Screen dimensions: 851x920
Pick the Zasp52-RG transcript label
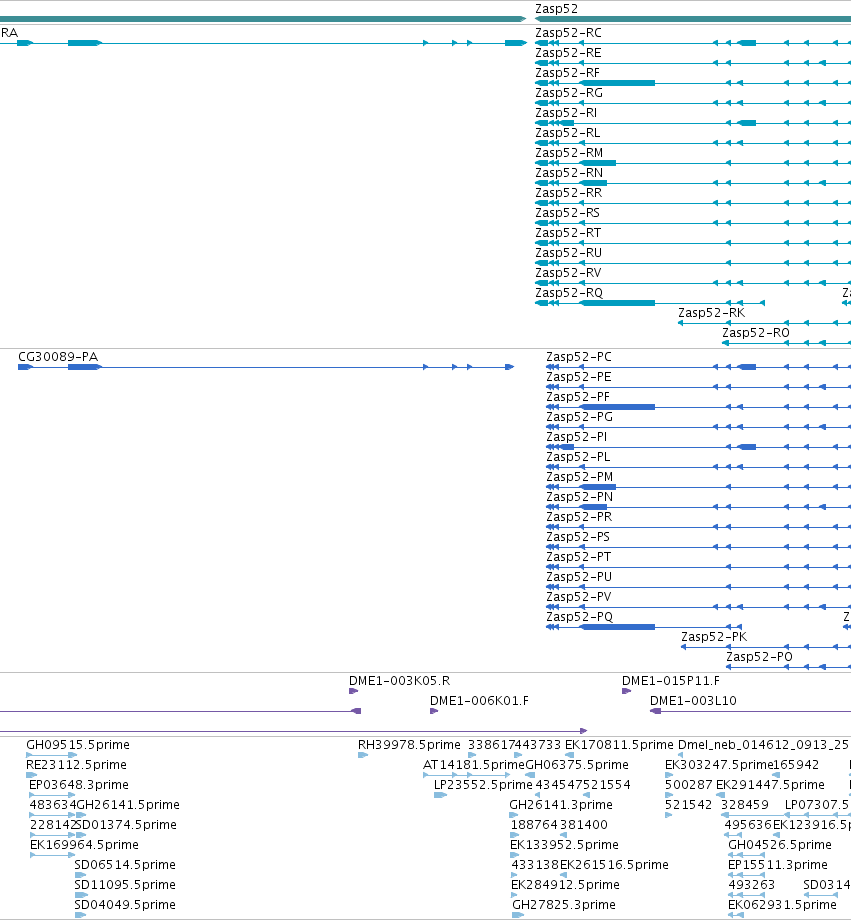569,93
